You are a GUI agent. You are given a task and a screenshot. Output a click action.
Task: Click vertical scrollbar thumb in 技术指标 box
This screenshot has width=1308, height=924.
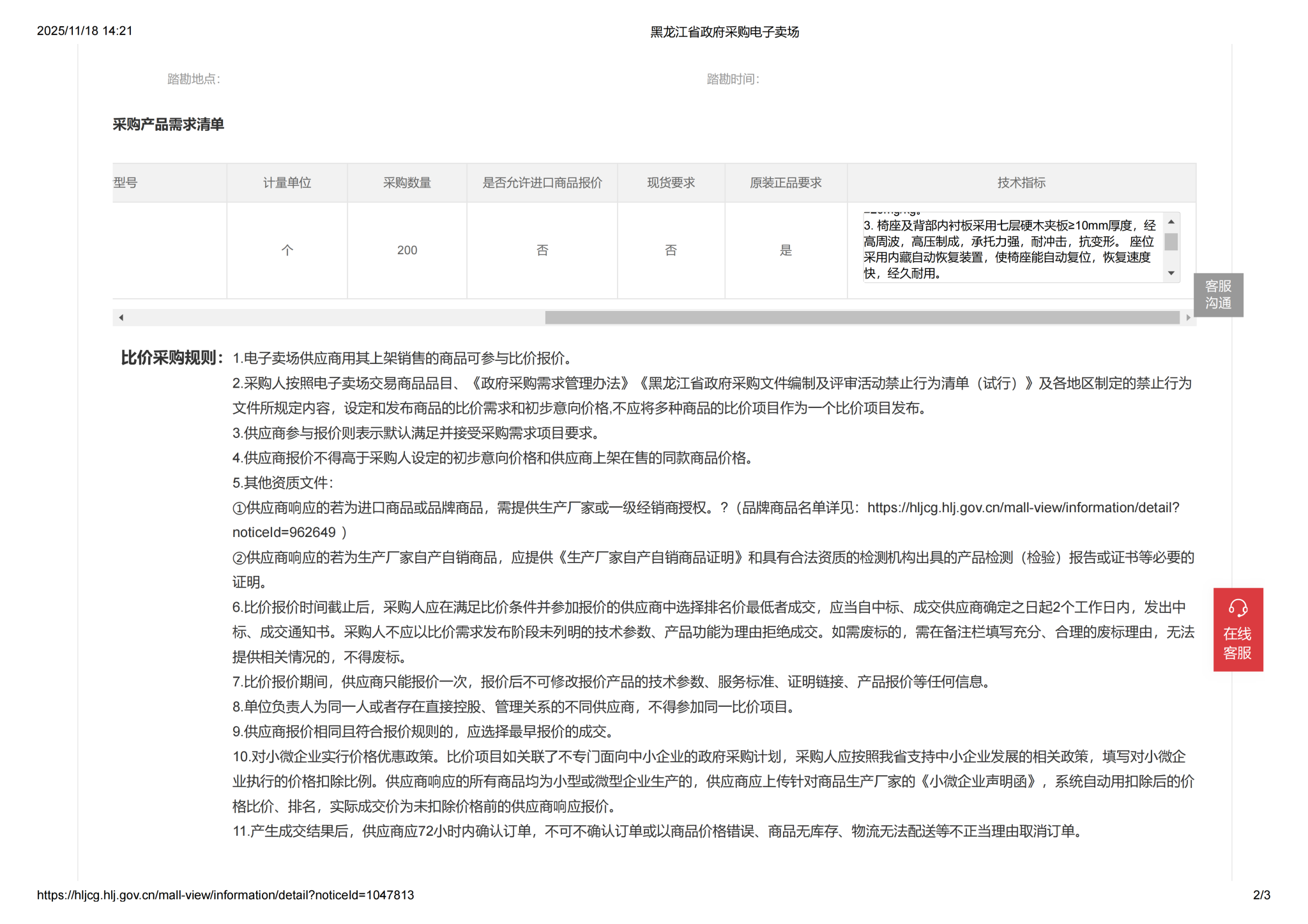coord(1171,242)
